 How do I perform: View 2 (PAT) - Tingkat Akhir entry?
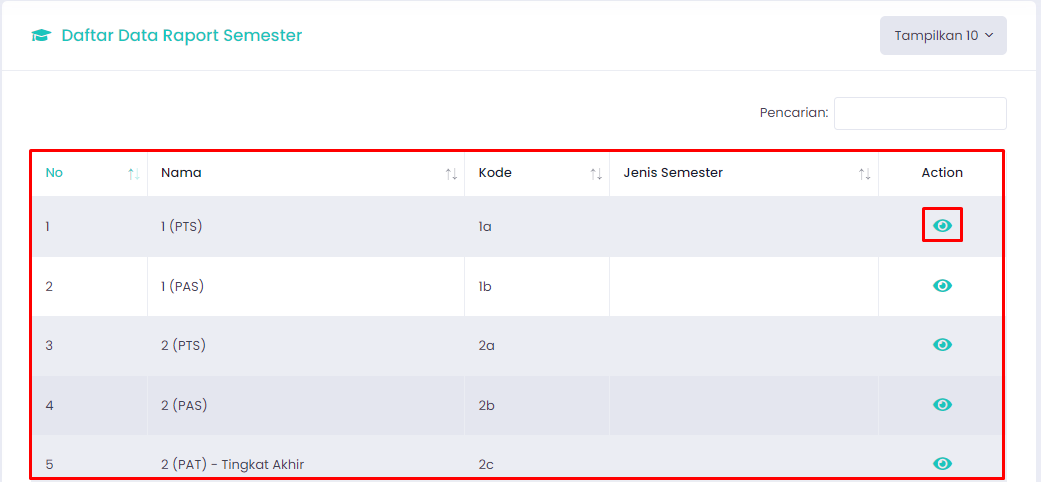[942, 463]
